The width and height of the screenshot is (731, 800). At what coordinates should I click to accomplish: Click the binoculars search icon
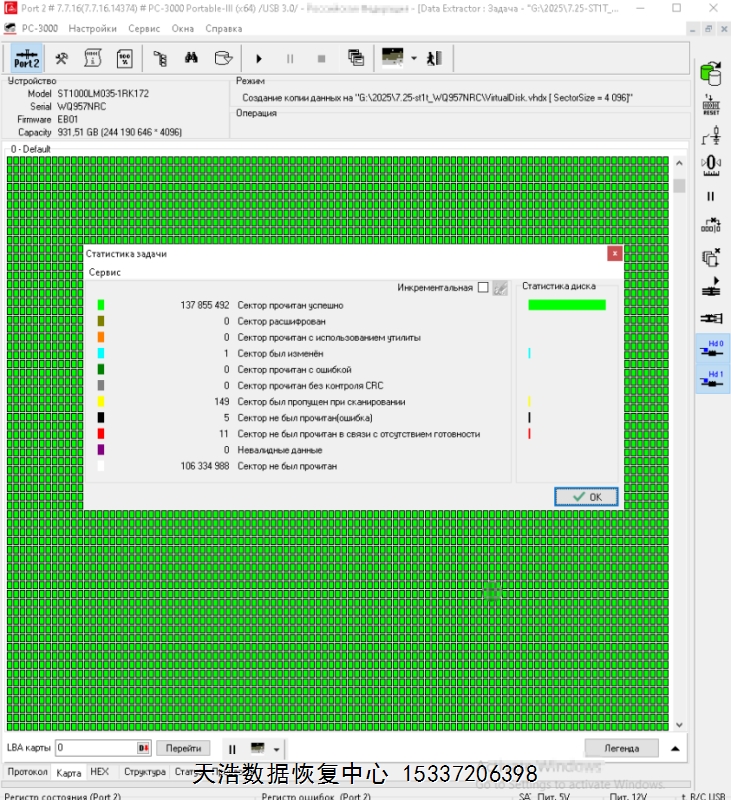[x=190, y=58]
